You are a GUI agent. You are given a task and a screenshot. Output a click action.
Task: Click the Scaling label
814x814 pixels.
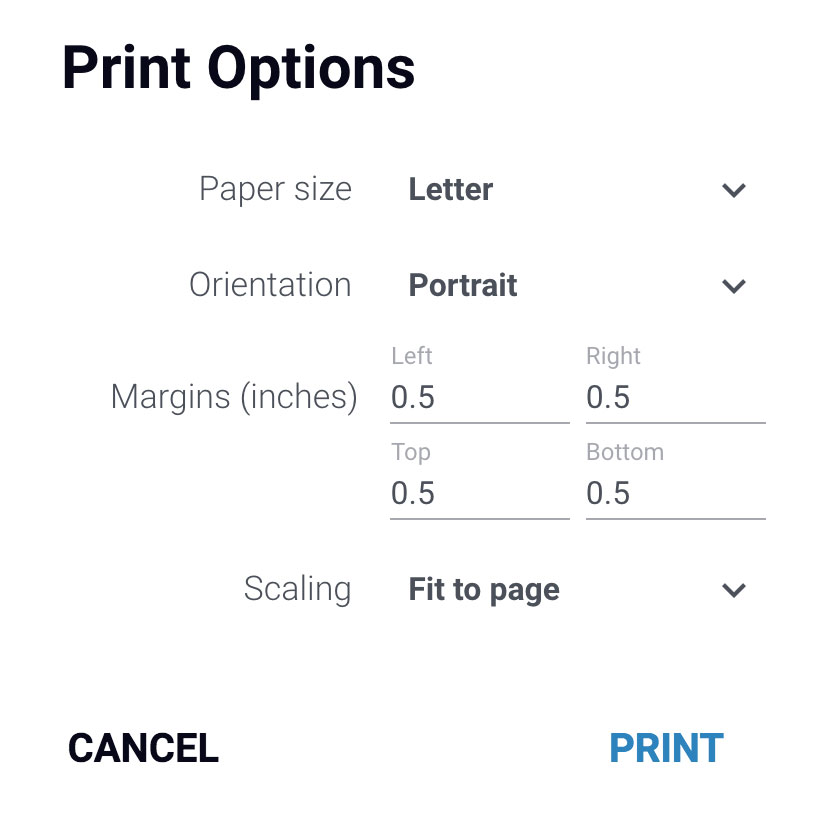point(297,590)
